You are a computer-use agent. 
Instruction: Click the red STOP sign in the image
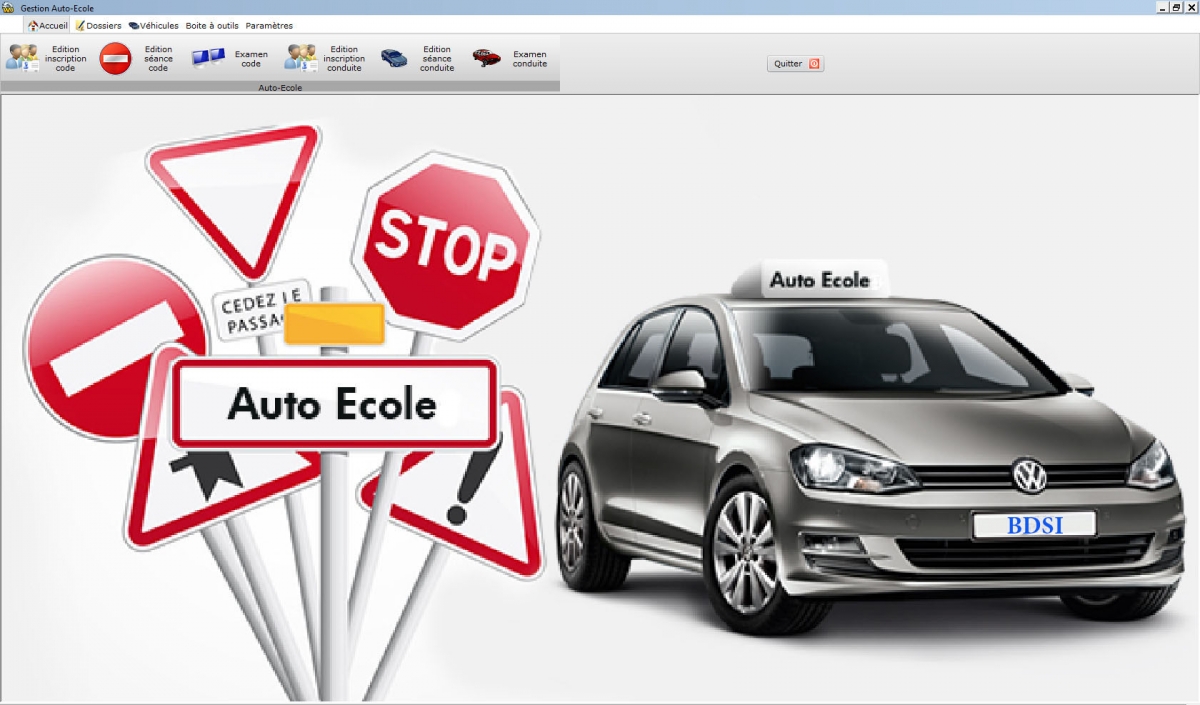click(446, 243)
